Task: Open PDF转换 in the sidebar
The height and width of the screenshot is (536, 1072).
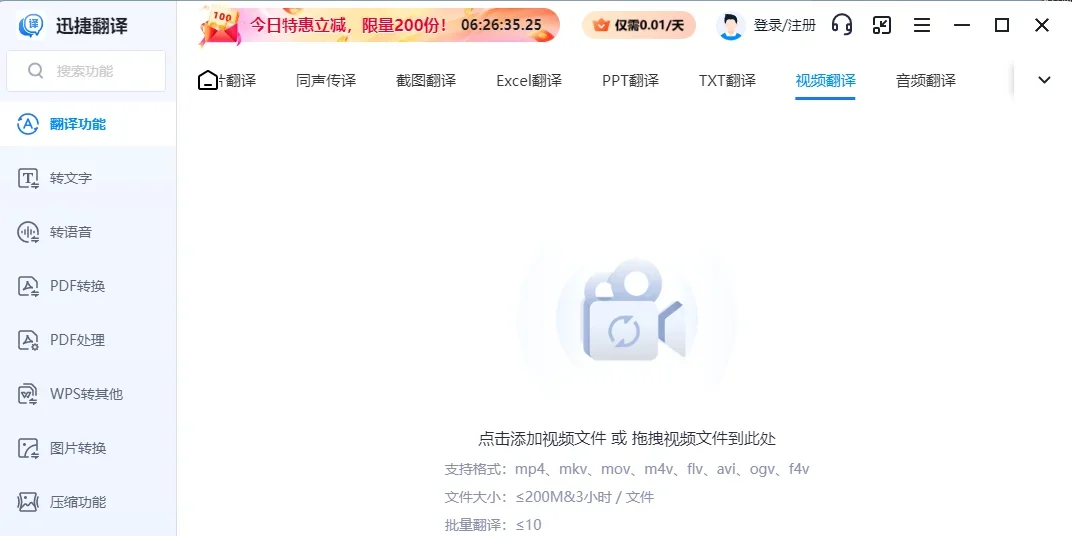Action: [88, 286]
